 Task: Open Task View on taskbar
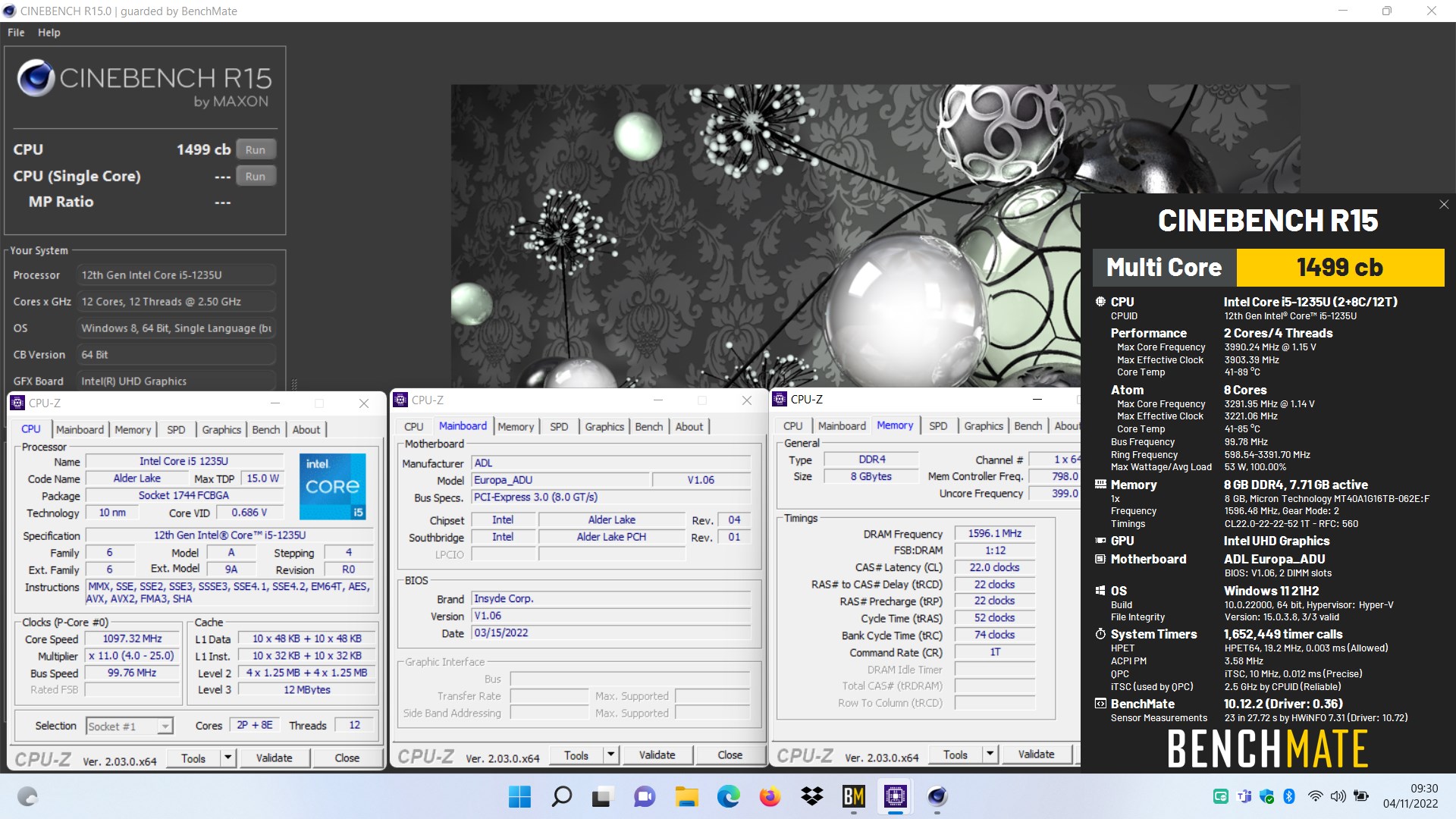[602, 796]
